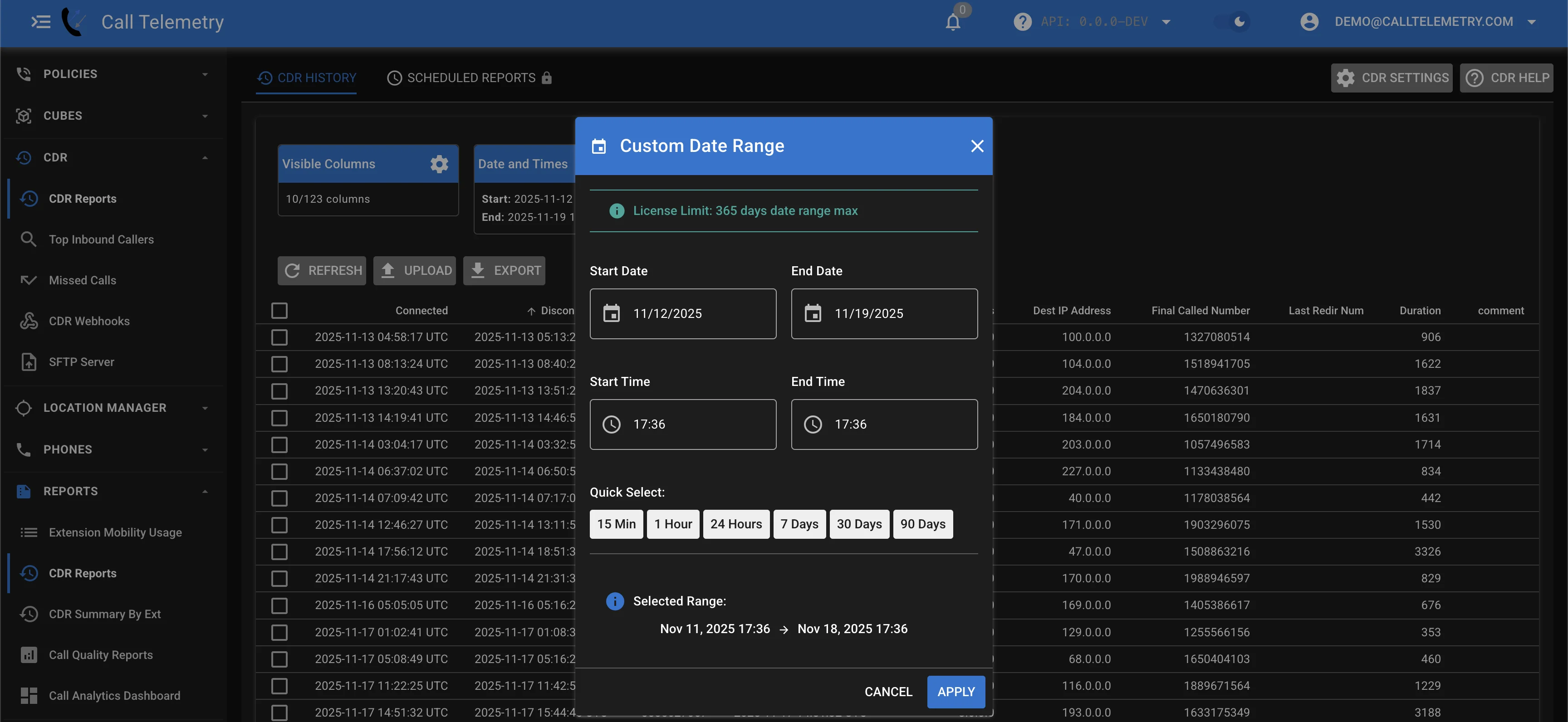The image size is (1568, 722).
Task: Switch to CDR HISTORY tab
Action: pos(306,78)
